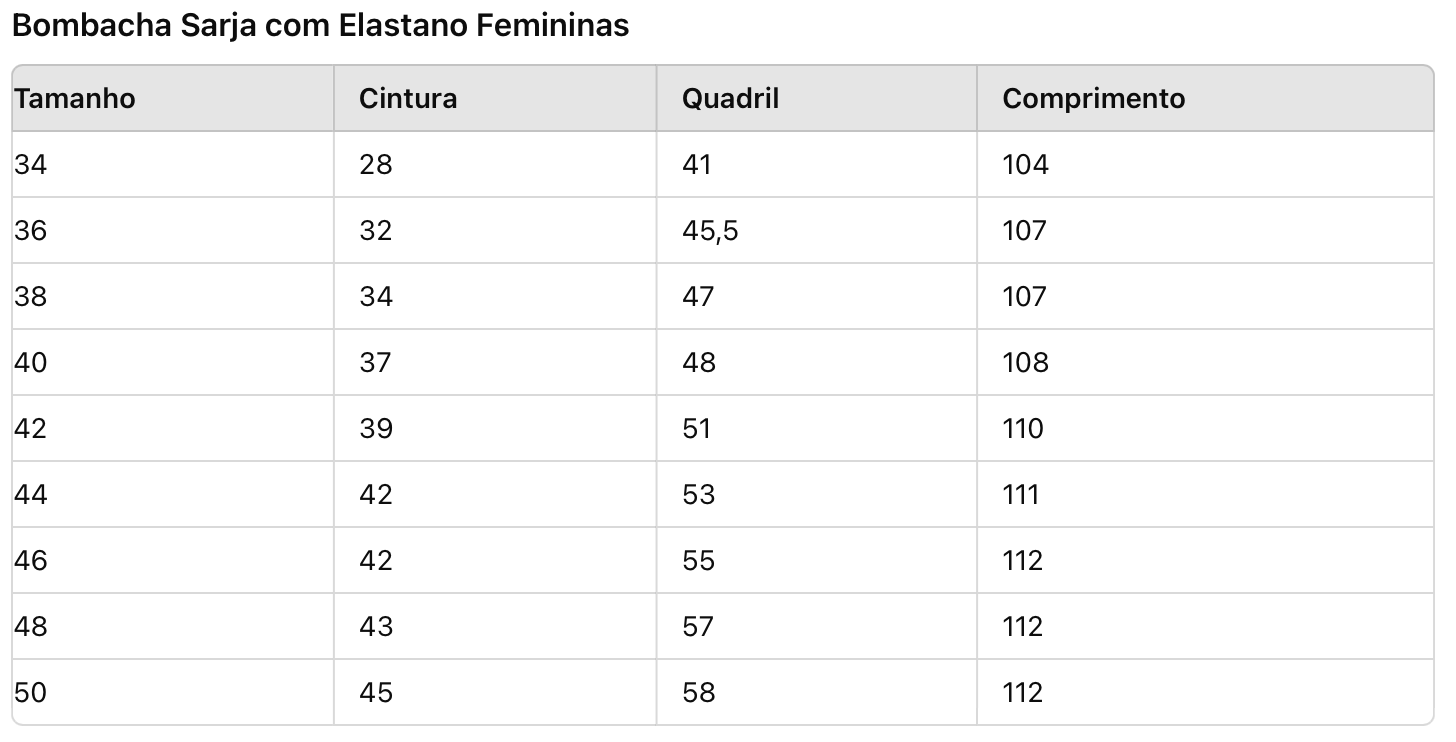Screen dimensions: 1456x742
Task: Click the Comprimento column header
Action: (x=1094, y=98)
